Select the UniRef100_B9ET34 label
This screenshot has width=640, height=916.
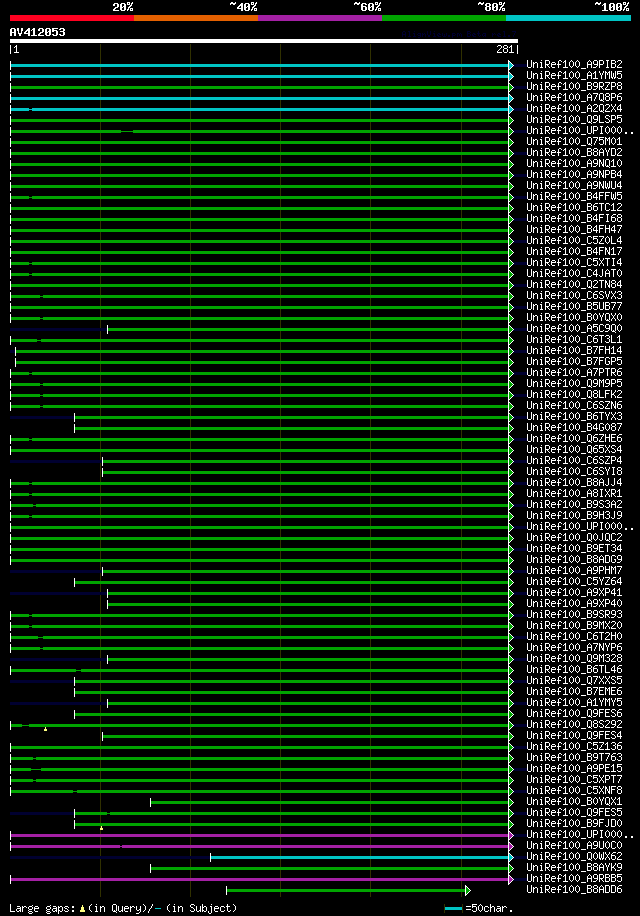click(574, 549)
